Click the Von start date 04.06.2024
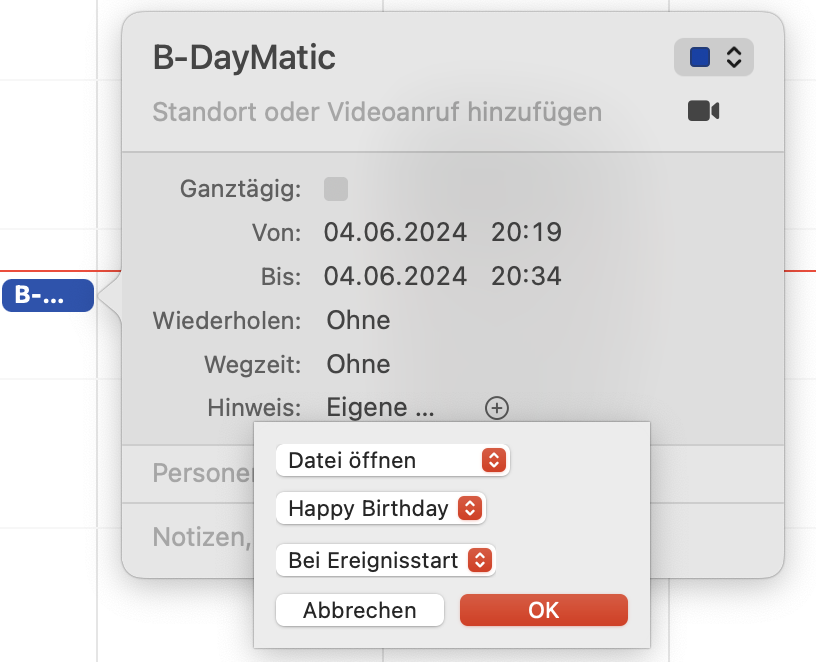816x662 pixels. pos(395,233)
